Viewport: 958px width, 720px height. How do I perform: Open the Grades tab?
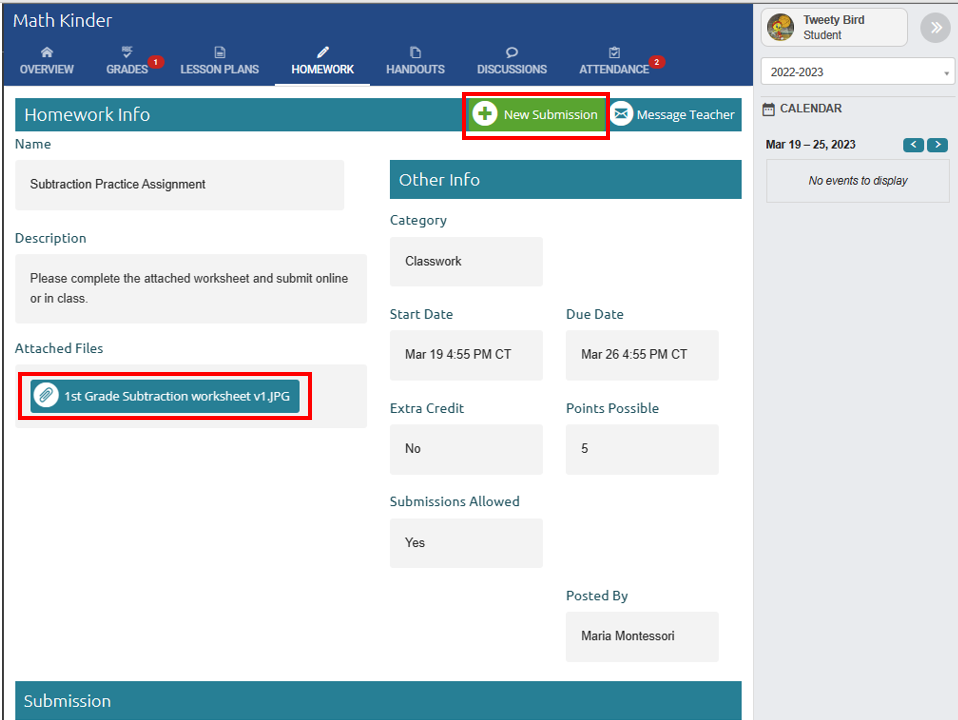coord(127,69)
